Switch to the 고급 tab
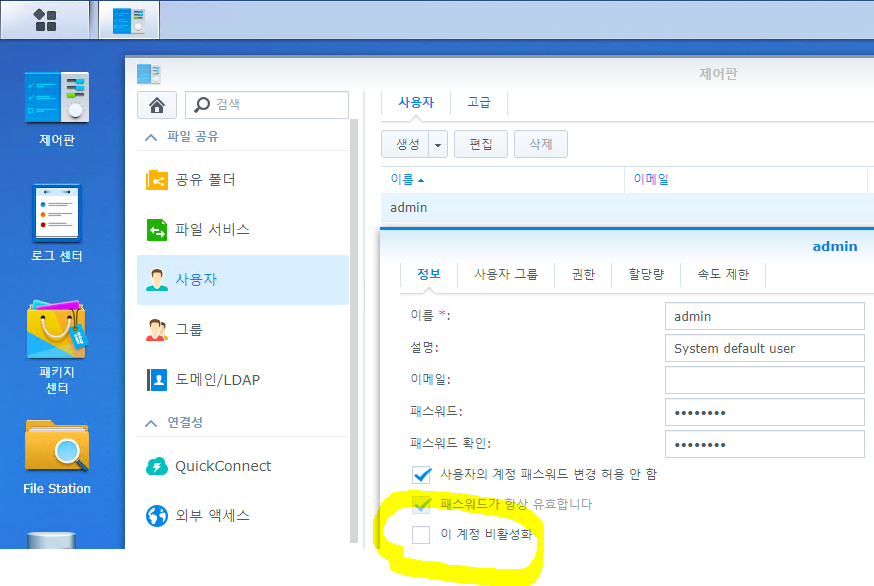This screenshot has width=874, height=586. [479, 103]
